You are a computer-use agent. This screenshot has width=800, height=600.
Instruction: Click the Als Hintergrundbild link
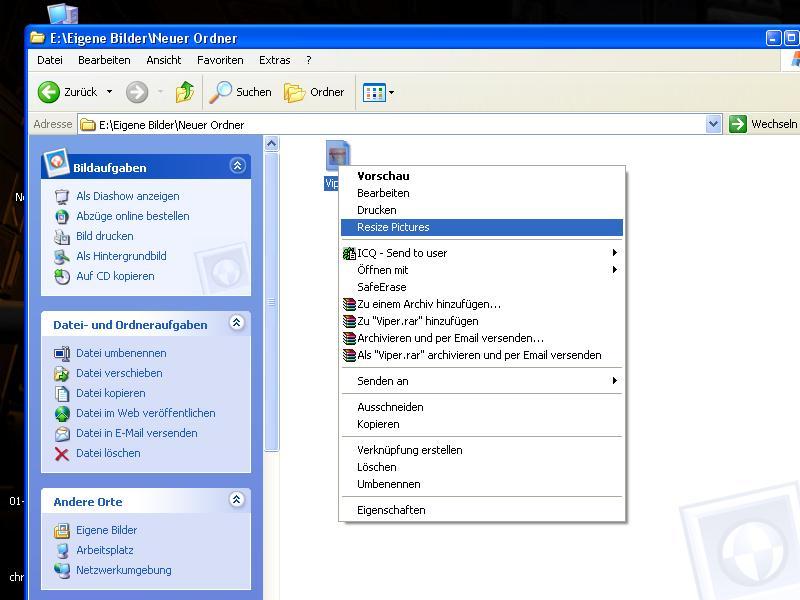point(121,256)
